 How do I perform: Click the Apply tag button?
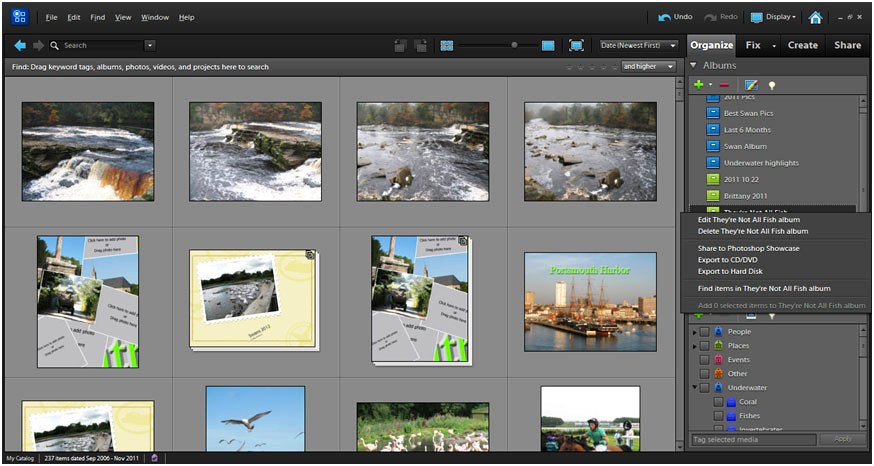pos(843,439)
